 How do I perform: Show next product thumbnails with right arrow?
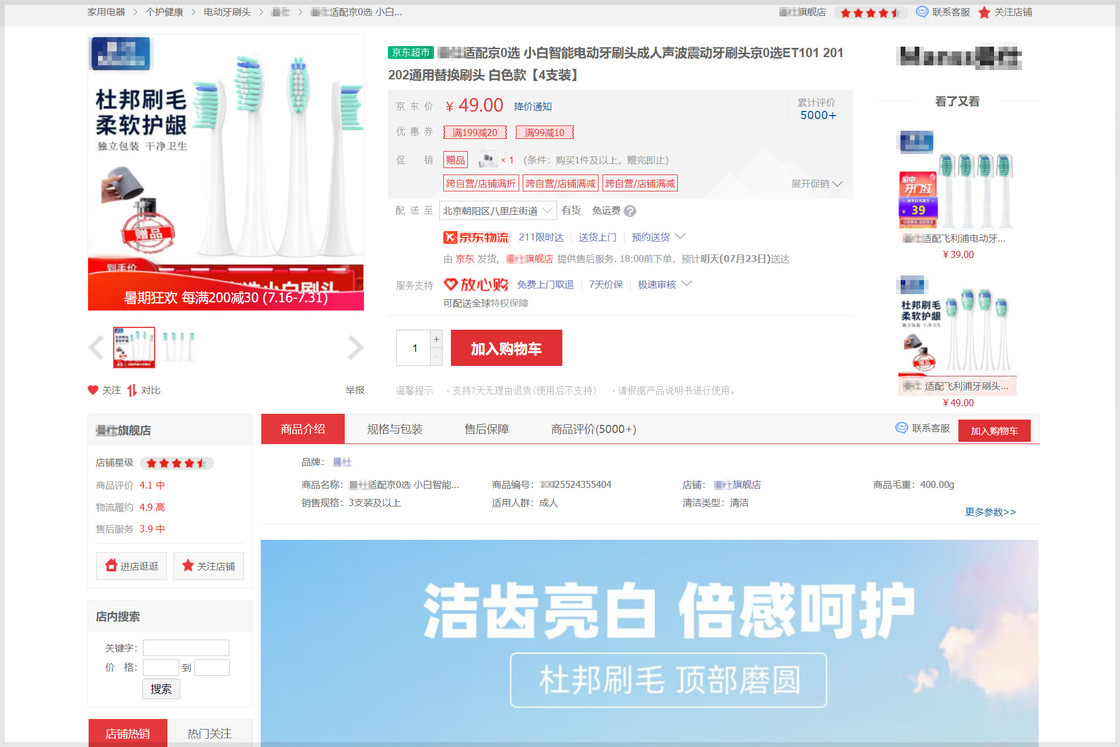[x=355, y=347]
